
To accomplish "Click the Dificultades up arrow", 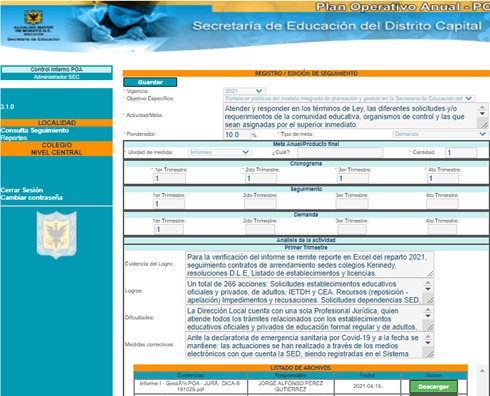I will pos(428,310).
